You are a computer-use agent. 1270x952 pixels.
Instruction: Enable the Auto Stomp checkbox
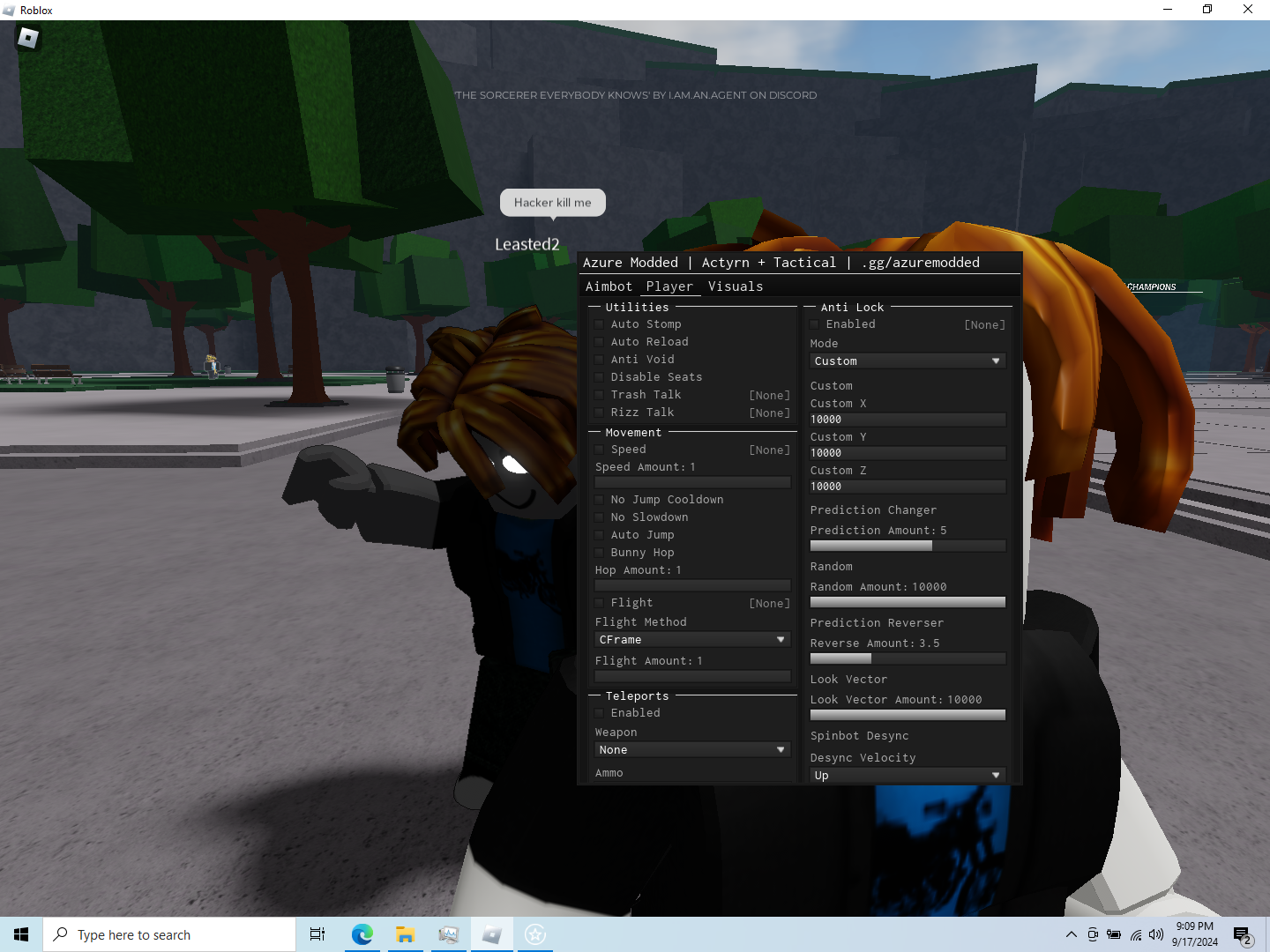point(600,324)
